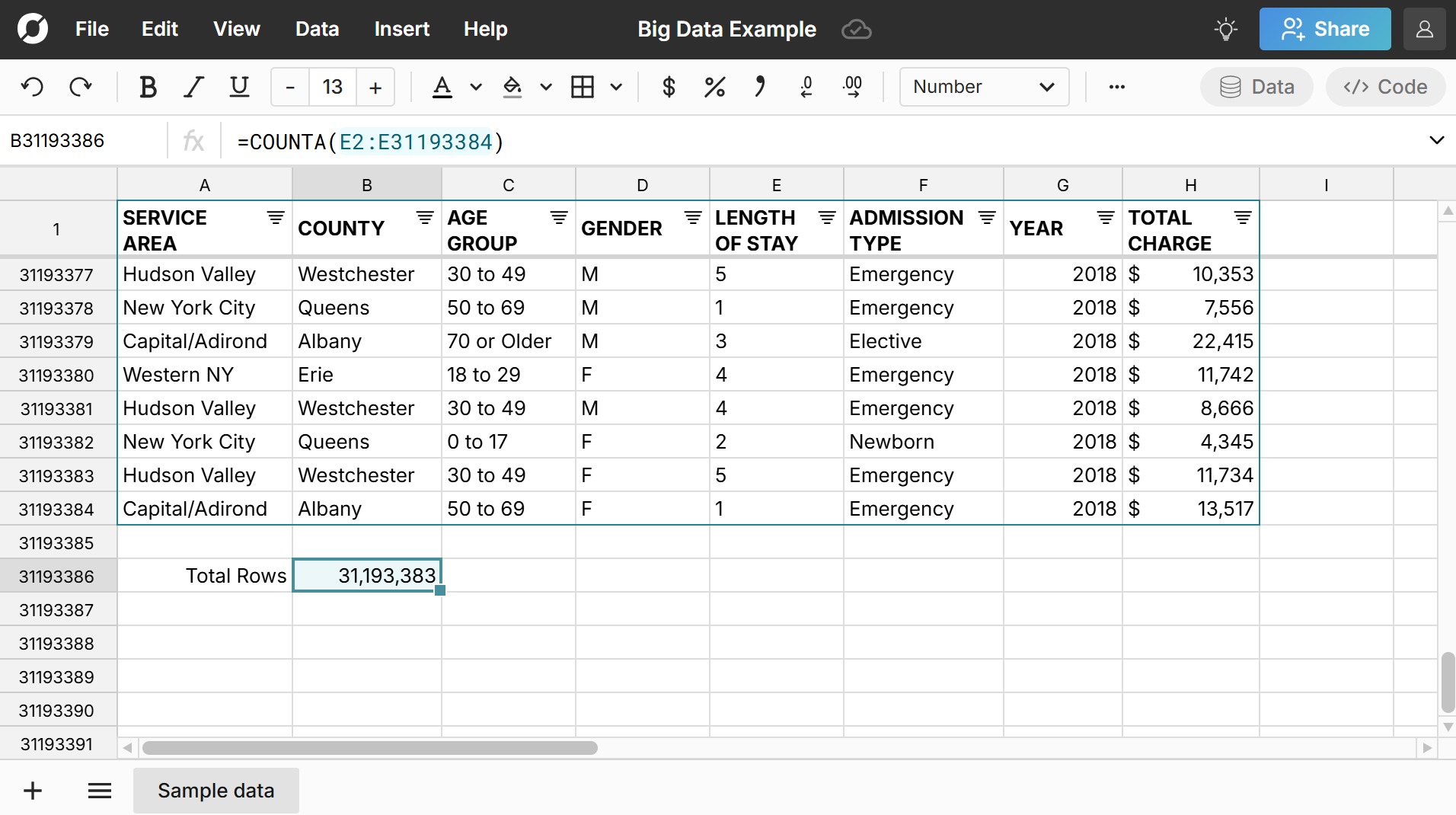Screen dimensions: 1456x815
Task: Click the Share button
Action: pyautogui.click(x=1324, y=29)
